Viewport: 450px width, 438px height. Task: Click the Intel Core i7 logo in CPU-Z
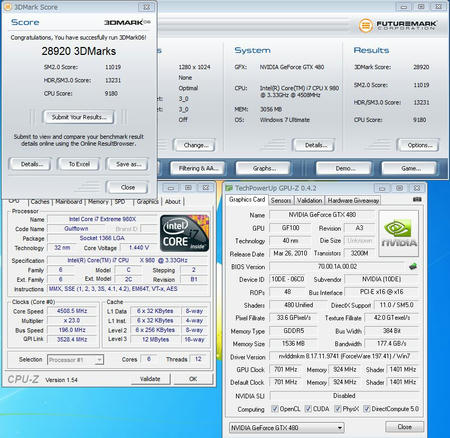[185, 233]
